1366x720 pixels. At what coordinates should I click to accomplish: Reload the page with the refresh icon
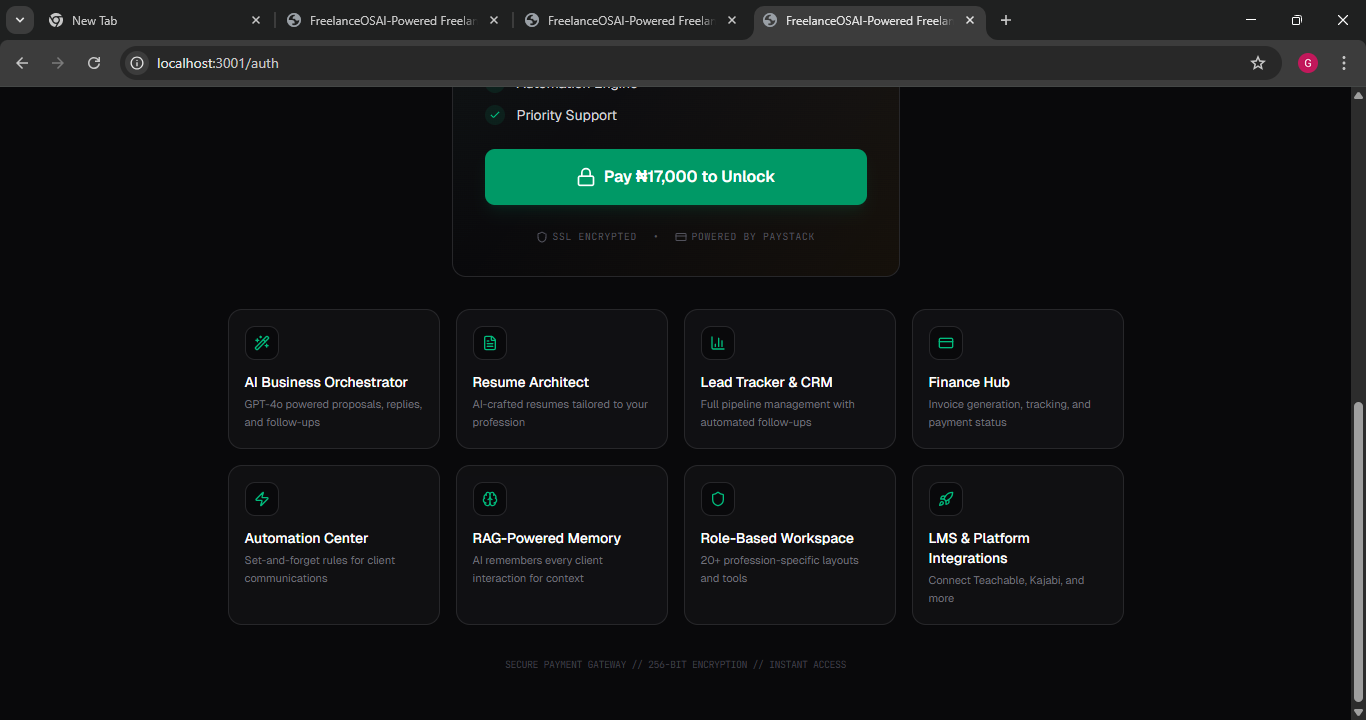tap(94, 63)
